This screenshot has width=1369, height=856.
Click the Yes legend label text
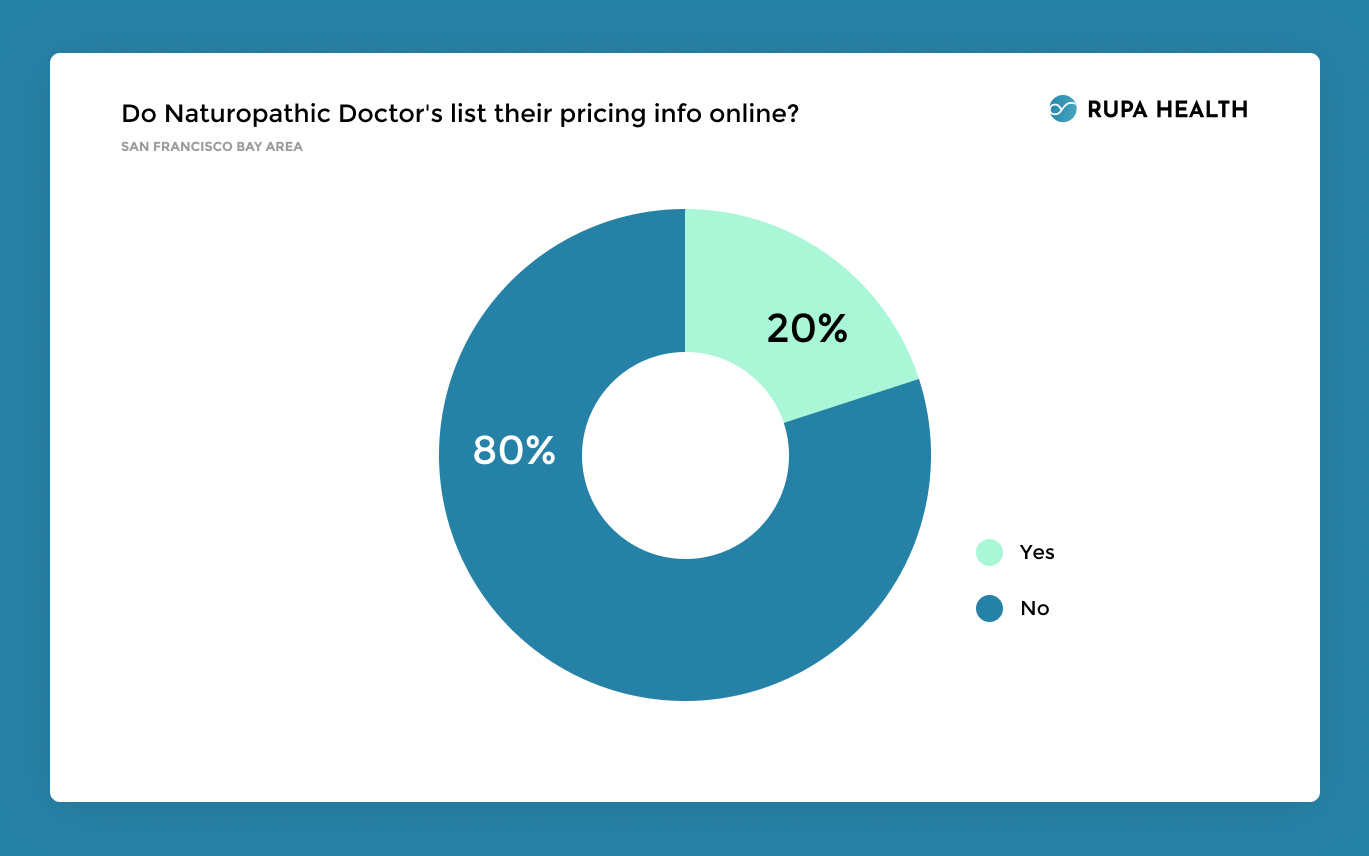point(1037,552)
